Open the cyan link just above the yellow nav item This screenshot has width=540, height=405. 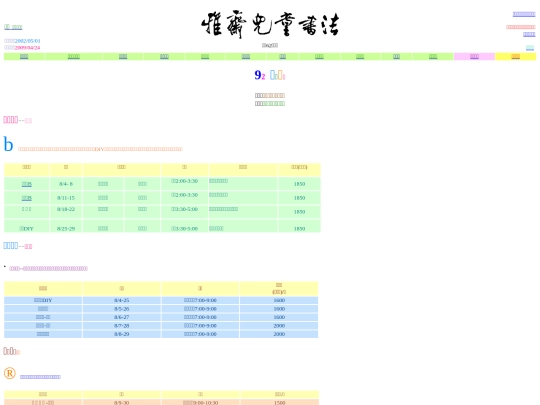click(530, 48)
